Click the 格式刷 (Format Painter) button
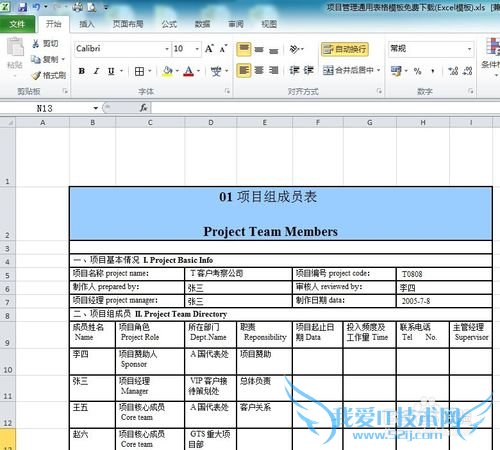500x450 pixels. 49,76
